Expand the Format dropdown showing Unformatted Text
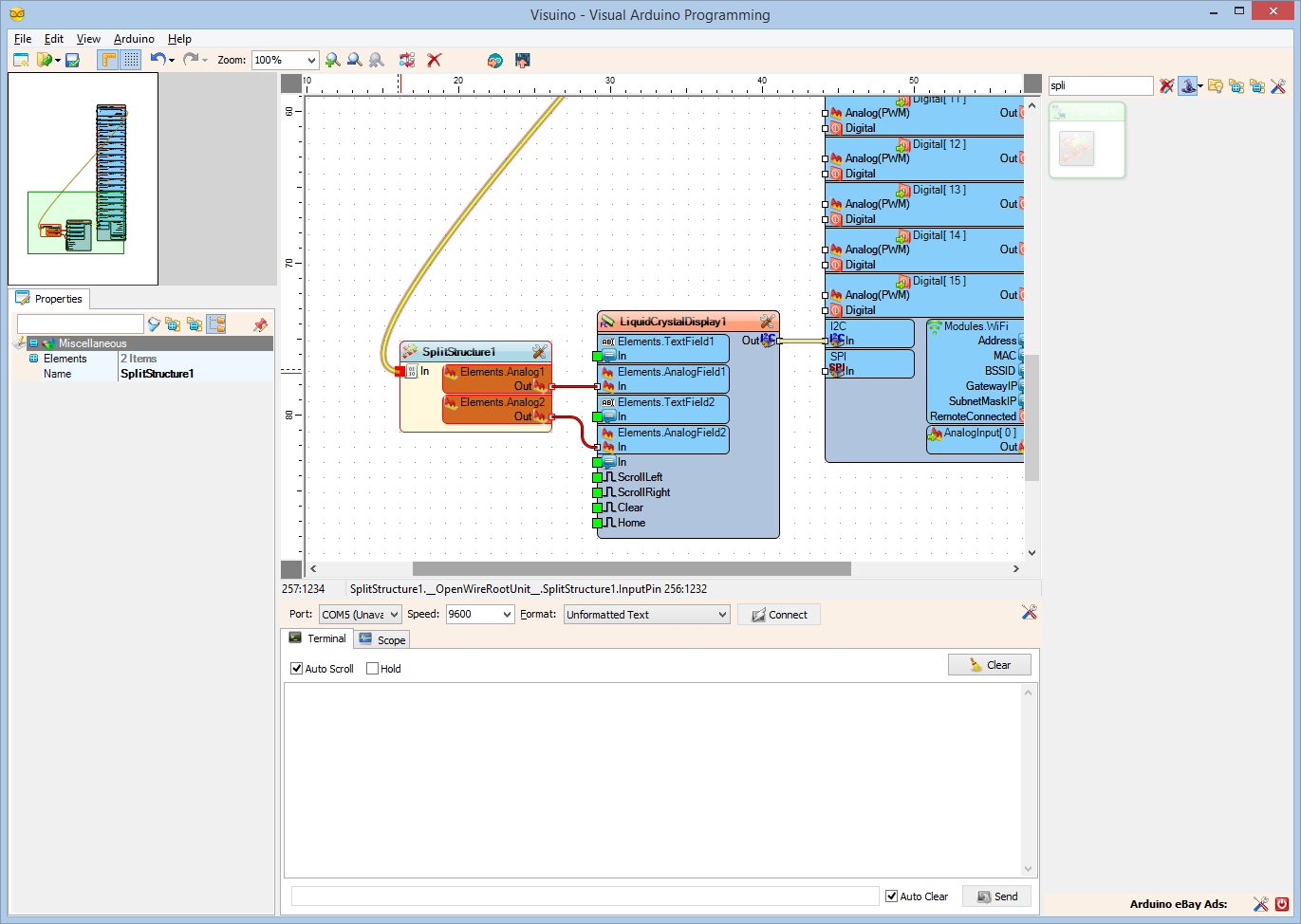The image size is (1301, 924). point(722,615)
